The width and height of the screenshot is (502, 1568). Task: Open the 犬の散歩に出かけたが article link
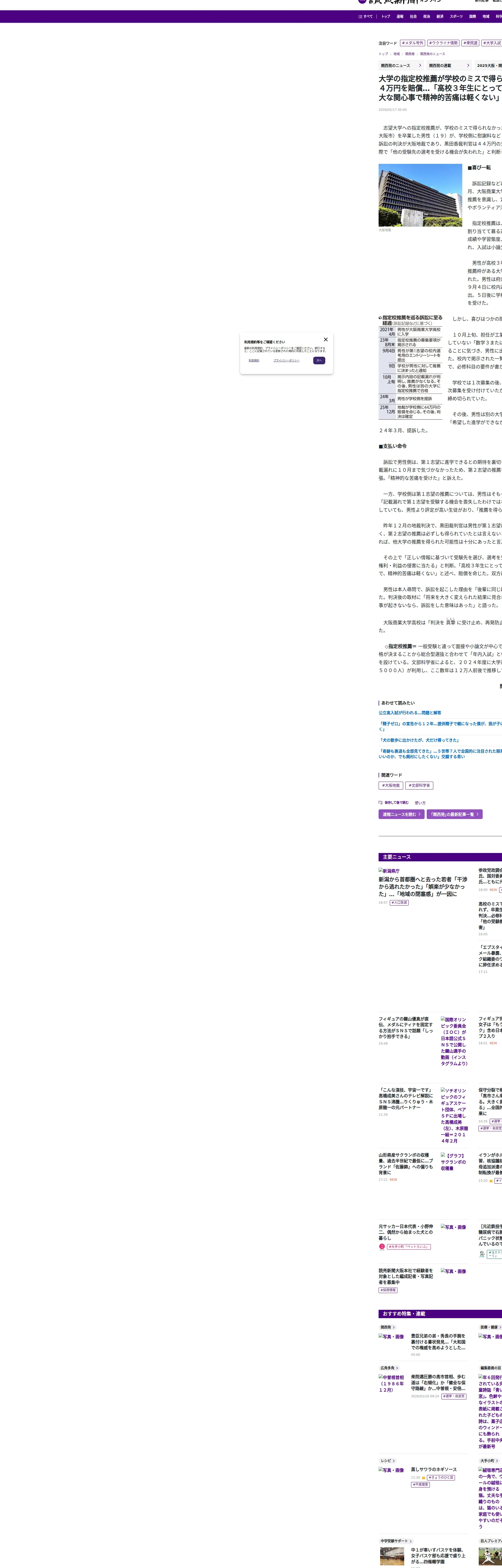(419, 740)
